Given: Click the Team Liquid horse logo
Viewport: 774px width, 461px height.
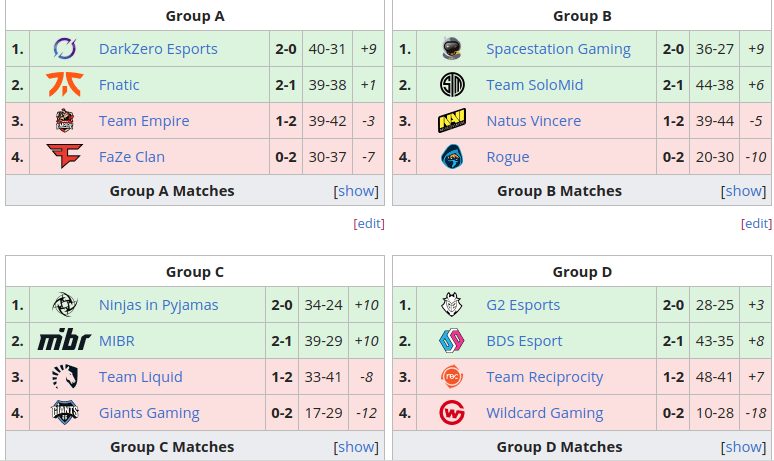Looking at the screenshot, I should point(64,377).
